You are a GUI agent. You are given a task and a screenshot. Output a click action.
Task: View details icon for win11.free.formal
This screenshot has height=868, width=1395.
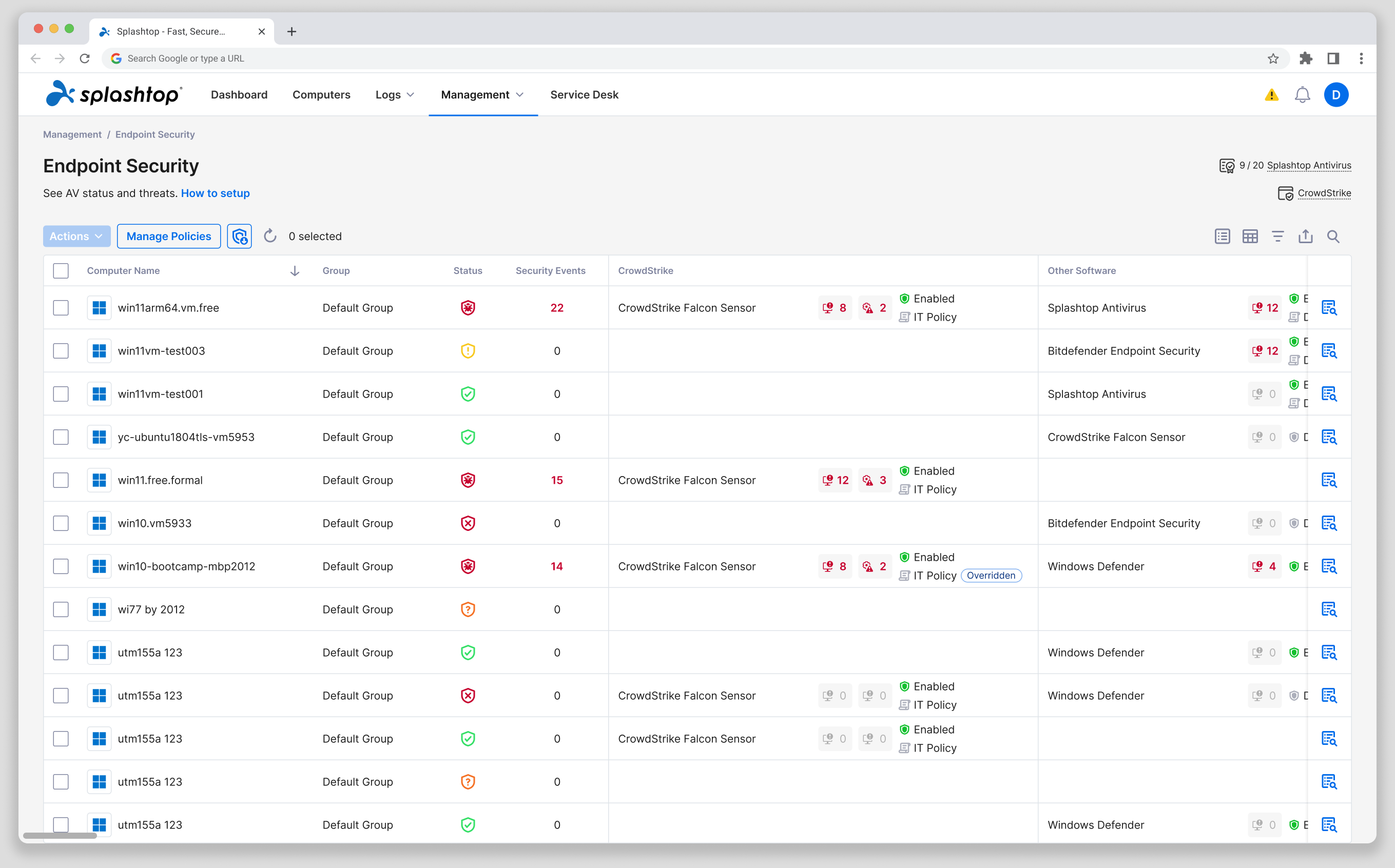tap(1329, 480)
